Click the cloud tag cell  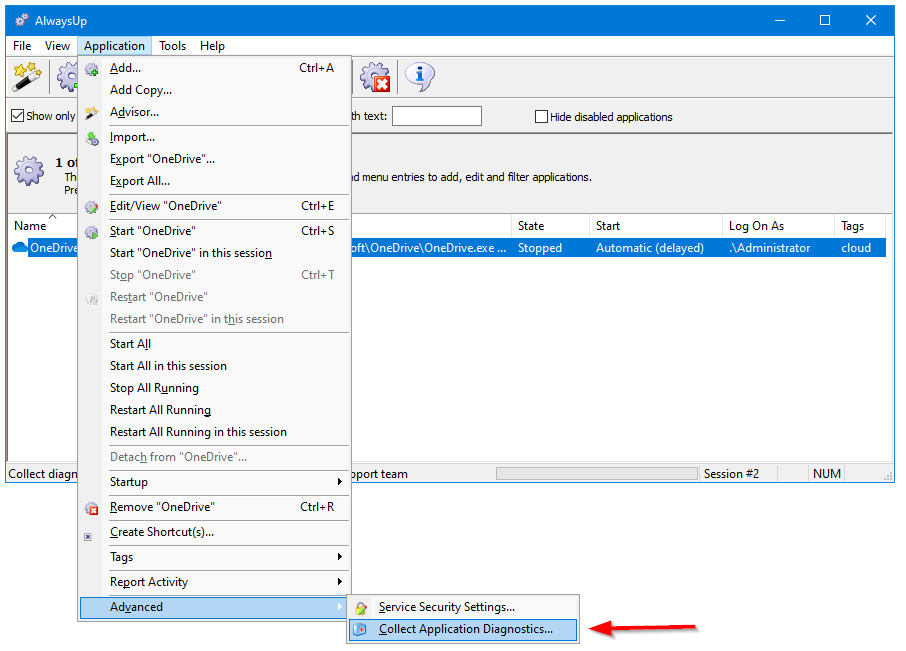pyautogui.click(x=856, y=248)
